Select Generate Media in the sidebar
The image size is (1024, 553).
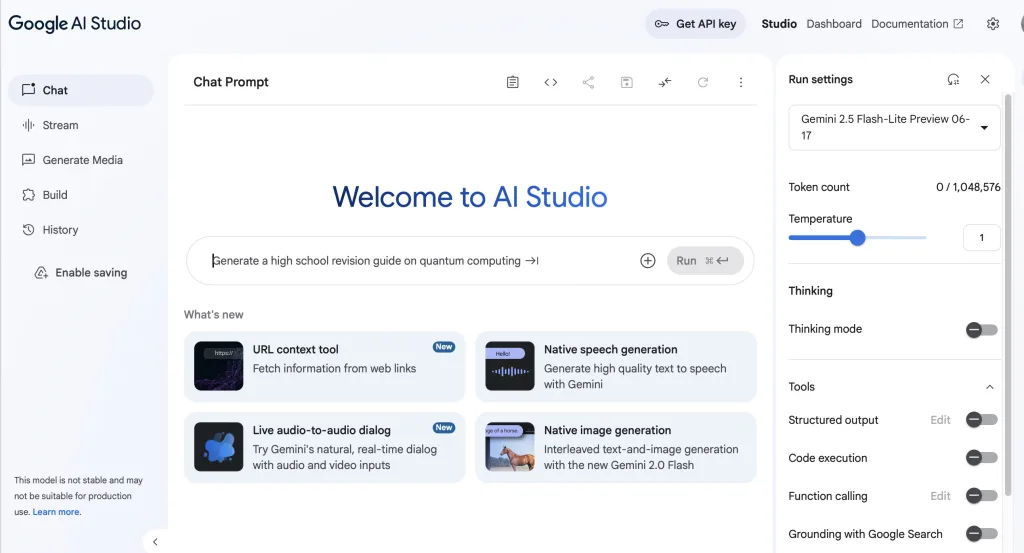[x=81, y=160]
